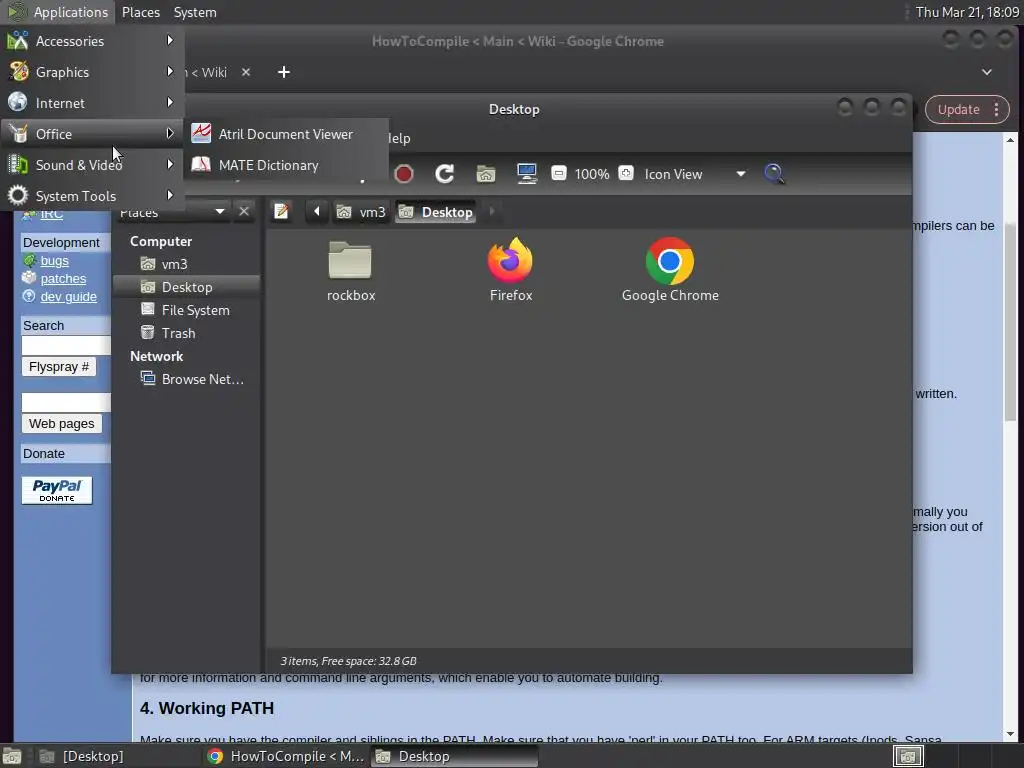
Task: Select File System in the sidebar
Action: 186,310
